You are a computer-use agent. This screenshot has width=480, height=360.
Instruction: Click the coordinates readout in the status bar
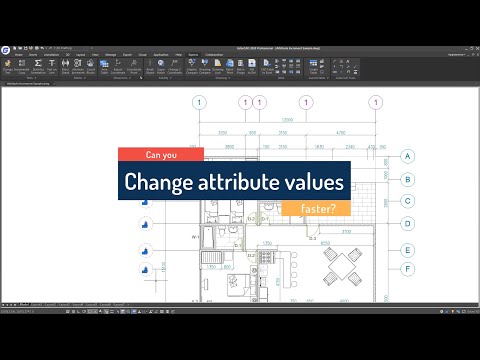tap(17, 311)
